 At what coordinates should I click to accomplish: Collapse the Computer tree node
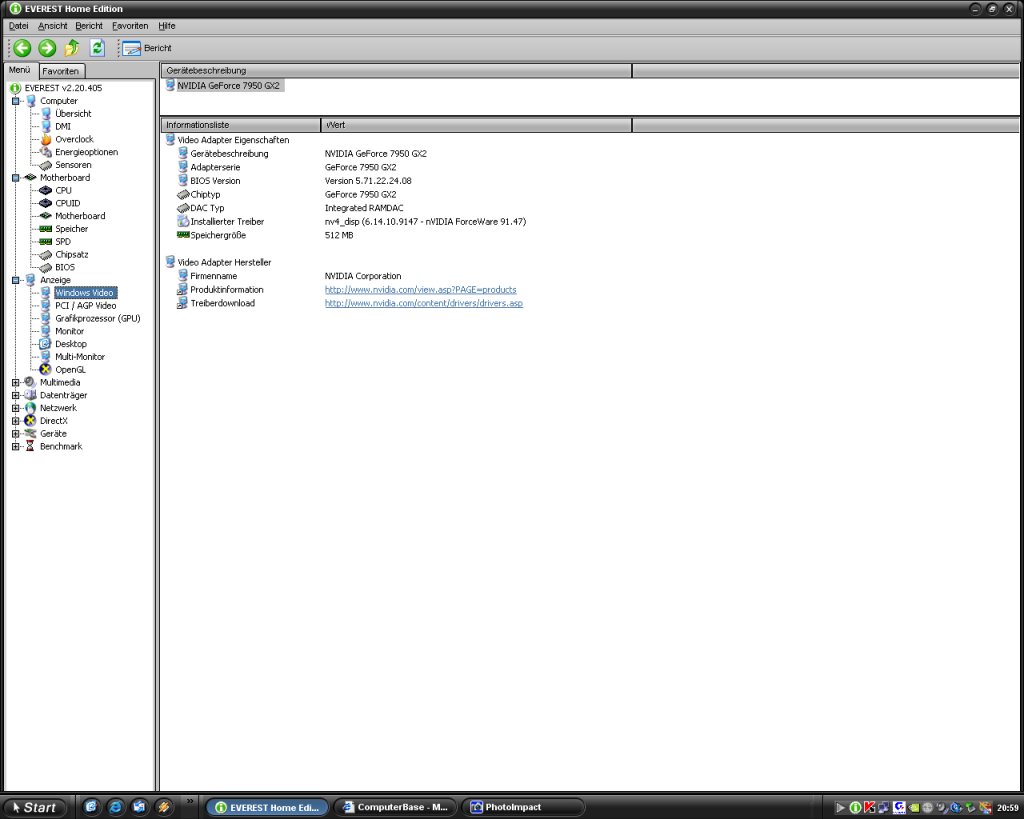pyautogui.click(x=16, y=101)
